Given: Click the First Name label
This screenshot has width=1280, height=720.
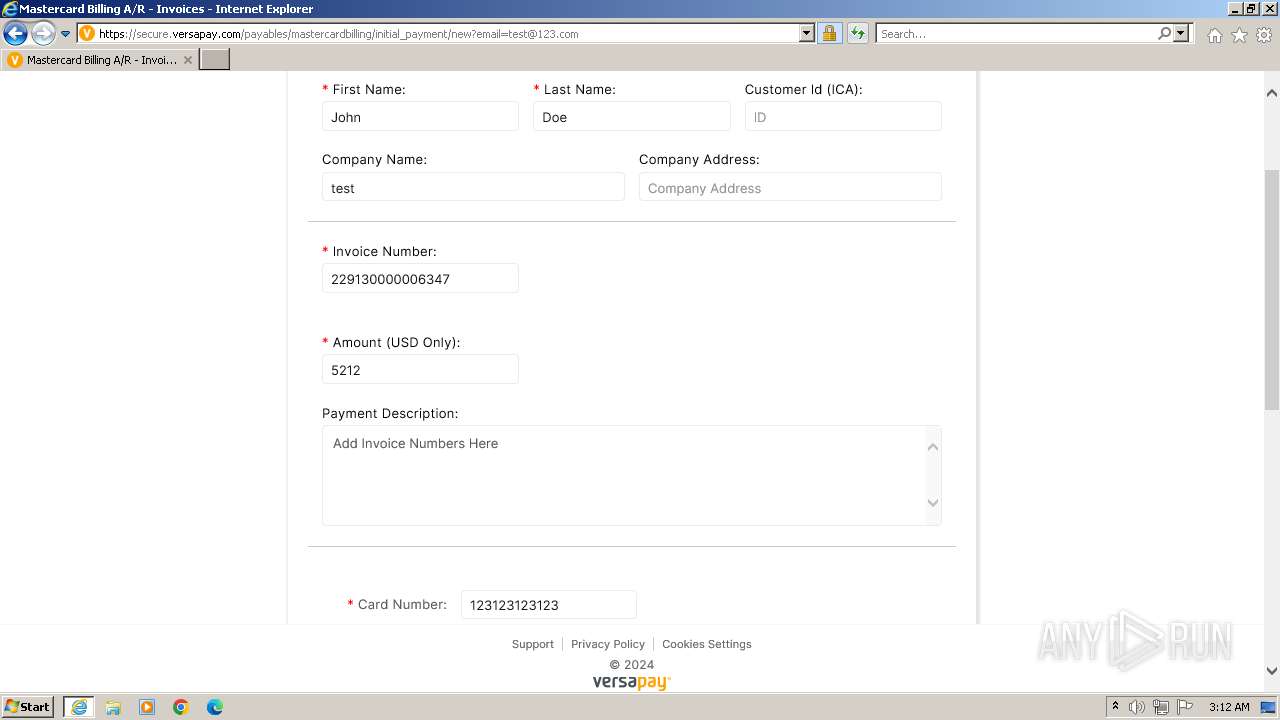Looking at the screenshot, I should click(369, 89).
